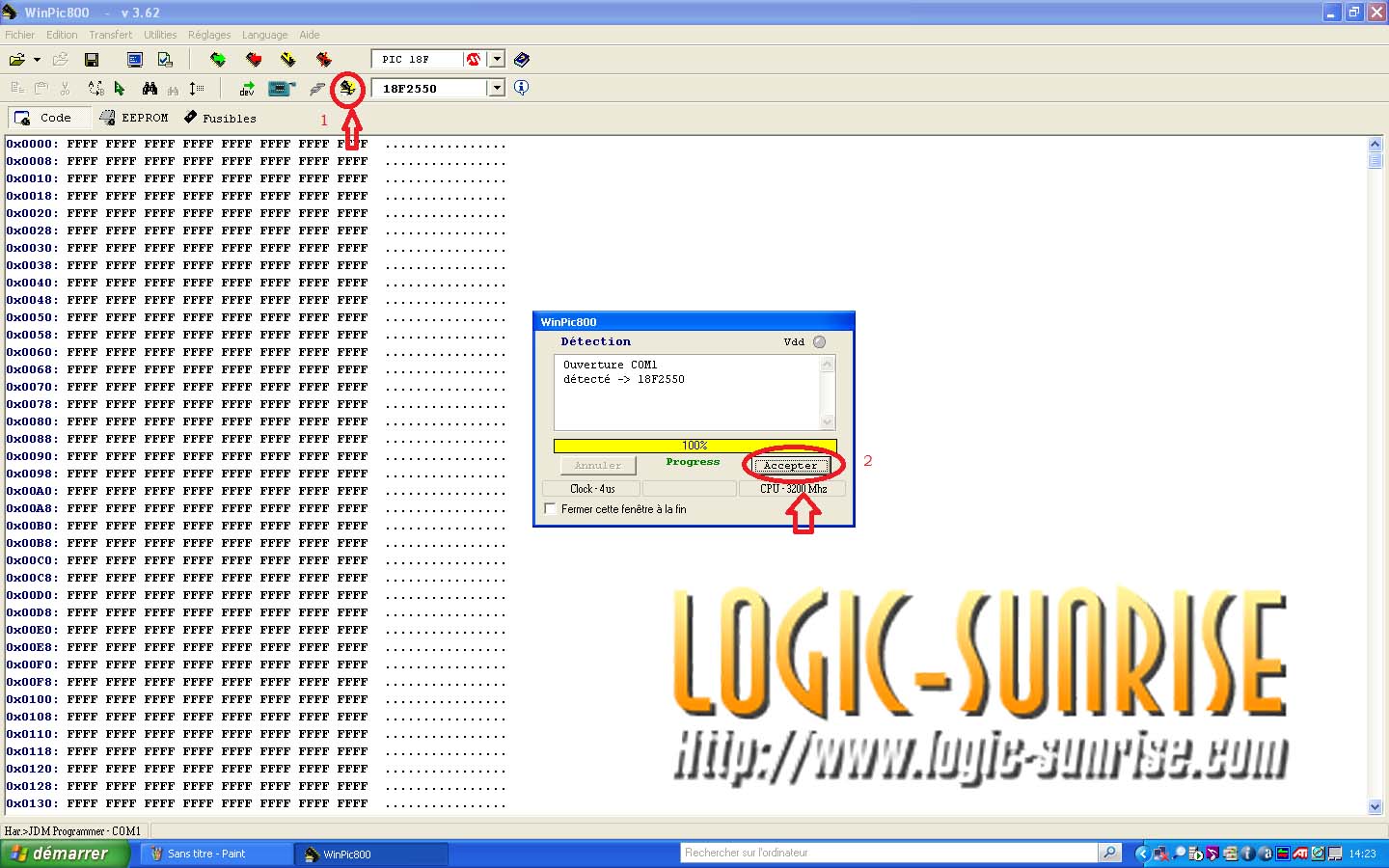Image resolution: width=1389 pixels, height=868 pixels.
Task: Click the red Program chip icon
Action: coord(254,60)
